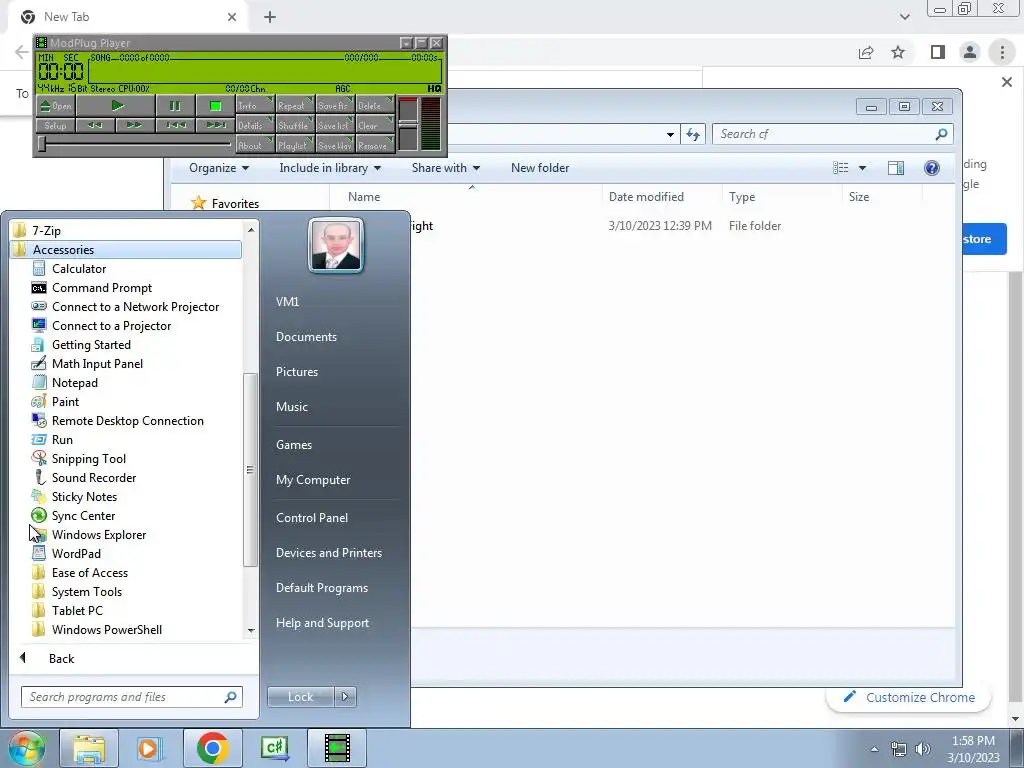The width and height of the screenshot is (1024, 768).
Task: Play the song in ModPlug Player
Action: coord(117,106)
